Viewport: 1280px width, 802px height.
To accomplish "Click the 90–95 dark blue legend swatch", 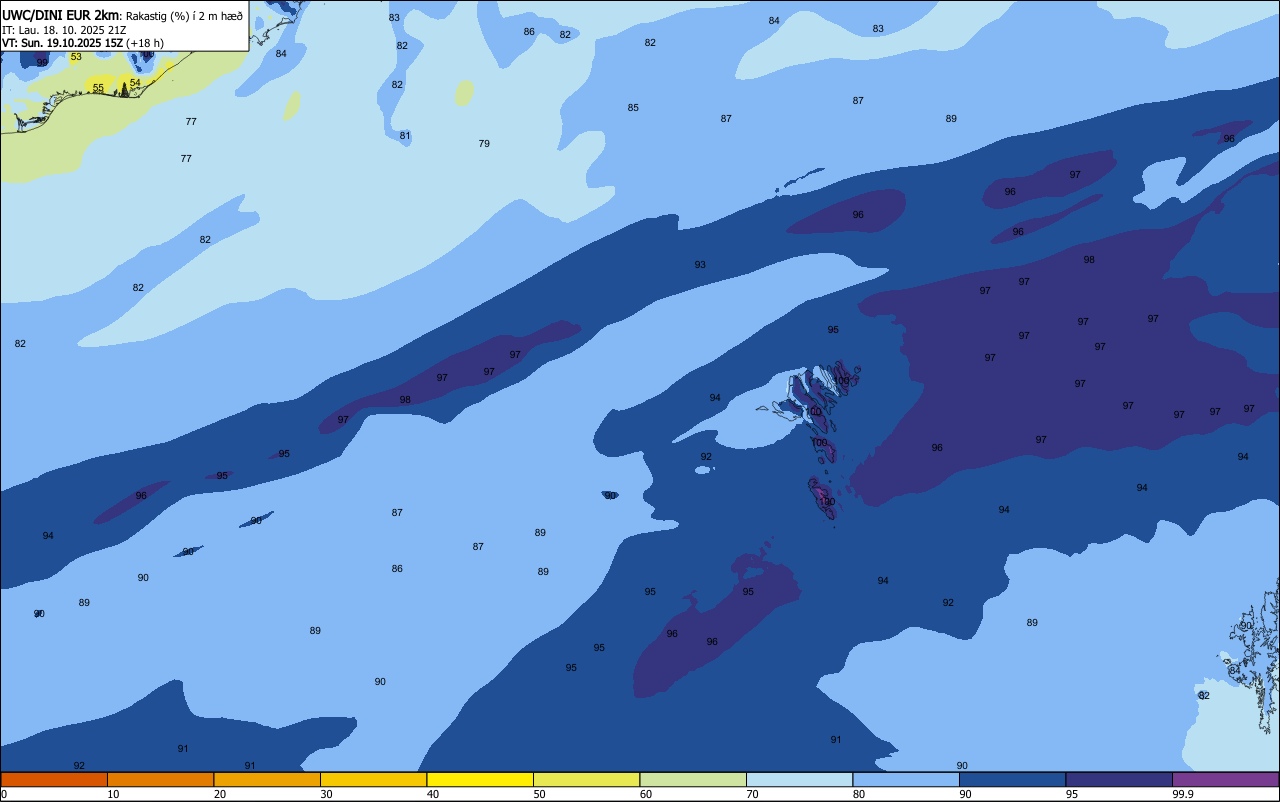I will [x=1012, y=779].
